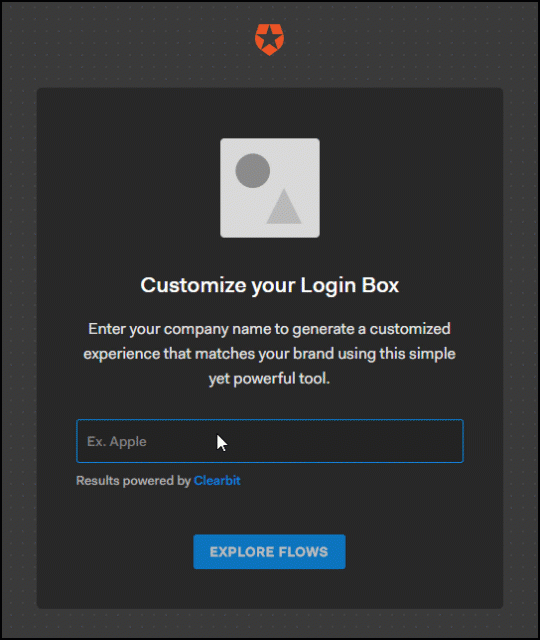Click the Explore Flows button
Viewport: 540px width, 640px height.
tap(269, 552)
